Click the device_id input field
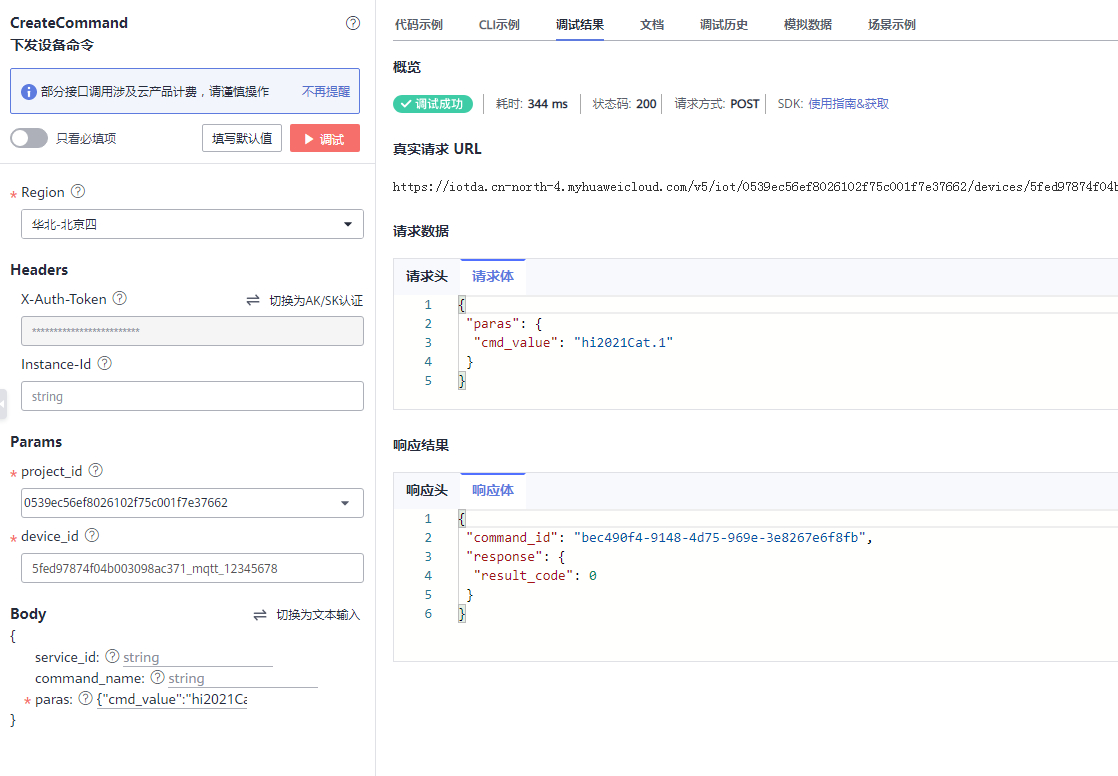This screenshot has height=776, width=1118. click(x=193, y=568)
